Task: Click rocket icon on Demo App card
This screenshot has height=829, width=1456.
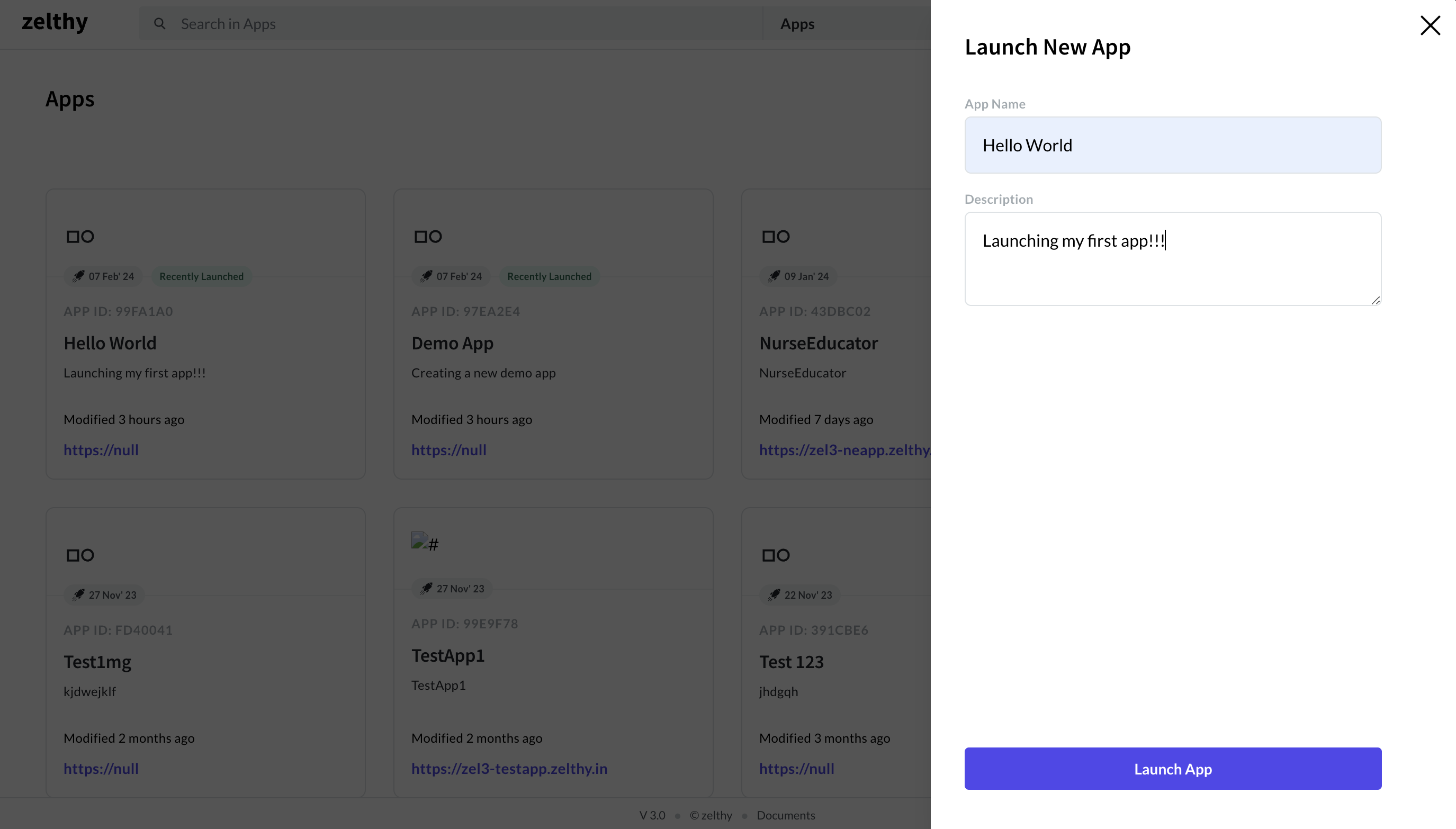Action: click(427, 276)
